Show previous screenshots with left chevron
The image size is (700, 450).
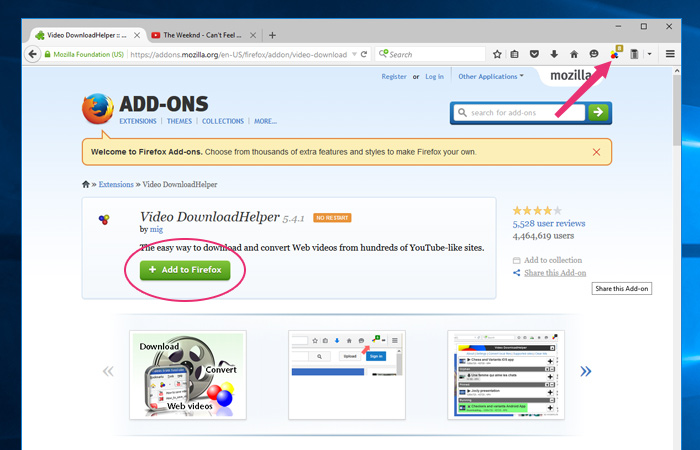pos(108,371)
